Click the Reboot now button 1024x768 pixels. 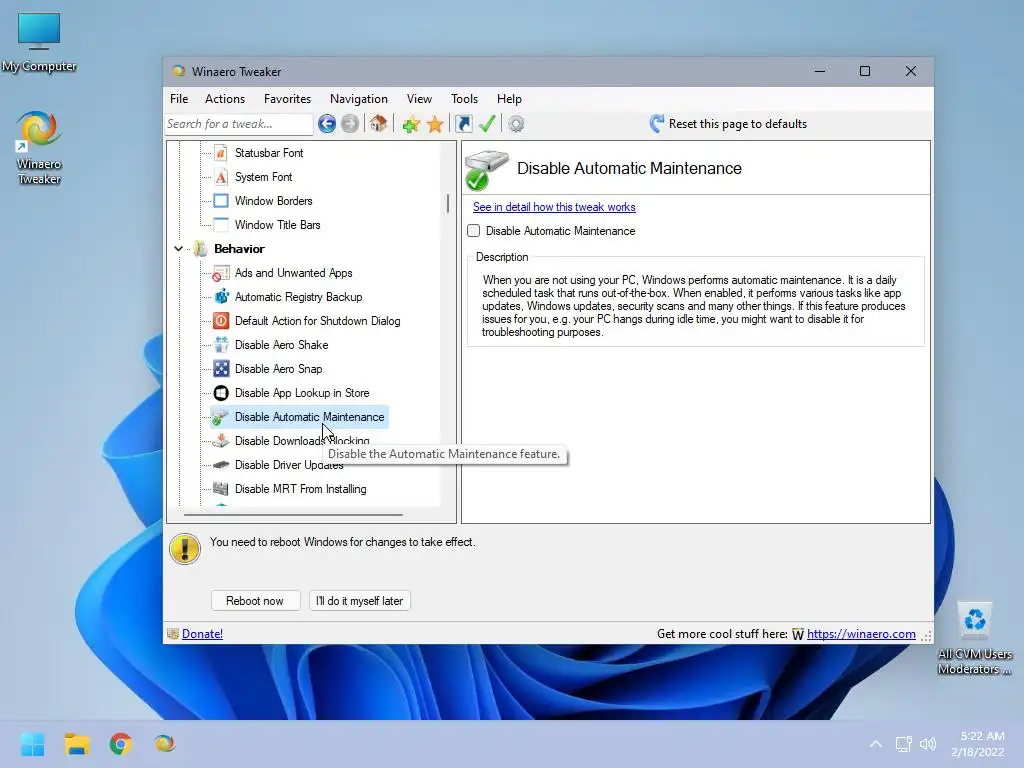pos(255,601)
